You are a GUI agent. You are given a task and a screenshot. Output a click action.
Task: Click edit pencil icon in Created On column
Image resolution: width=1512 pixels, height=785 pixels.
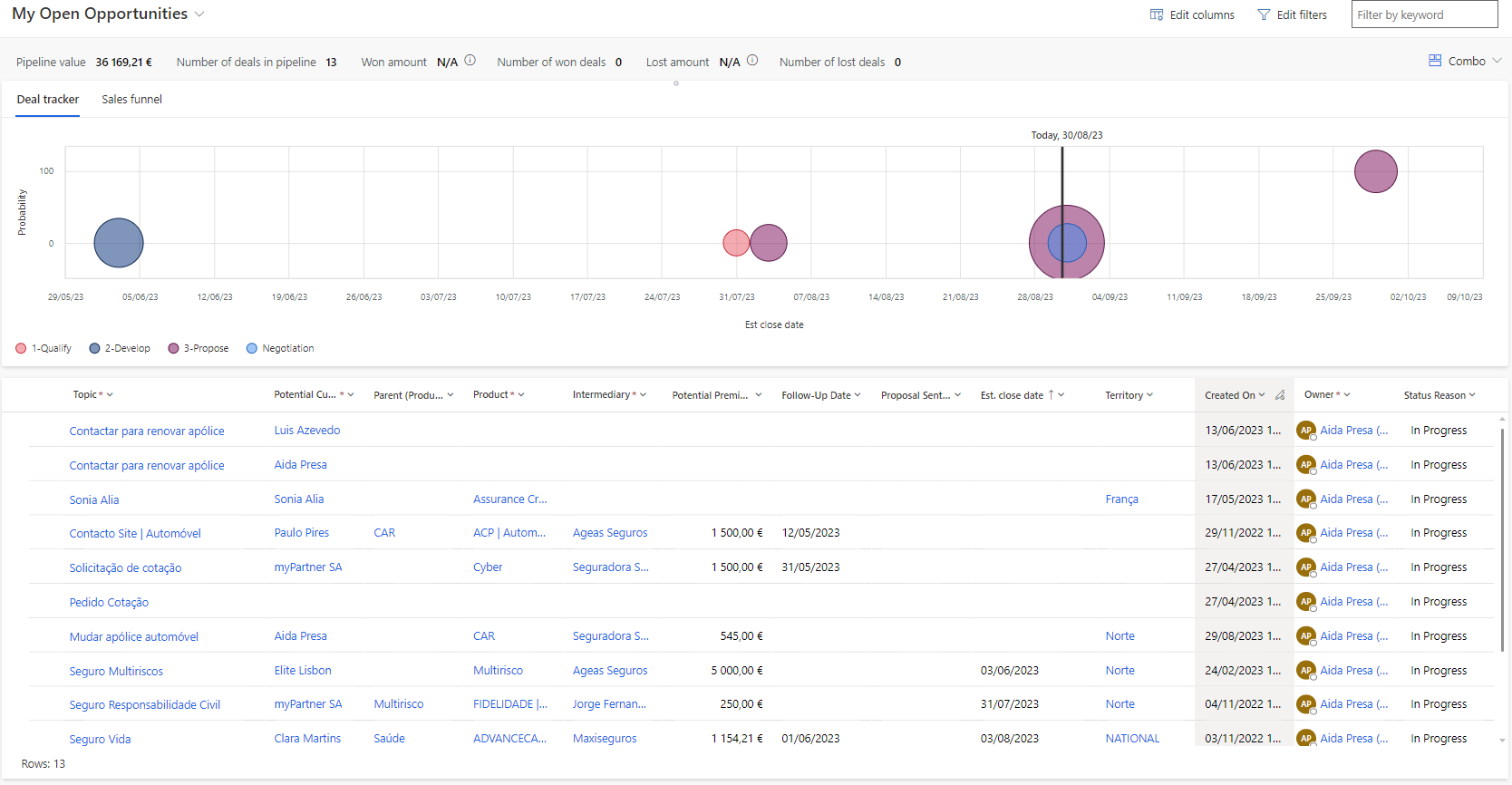[x=1280, y=395]
